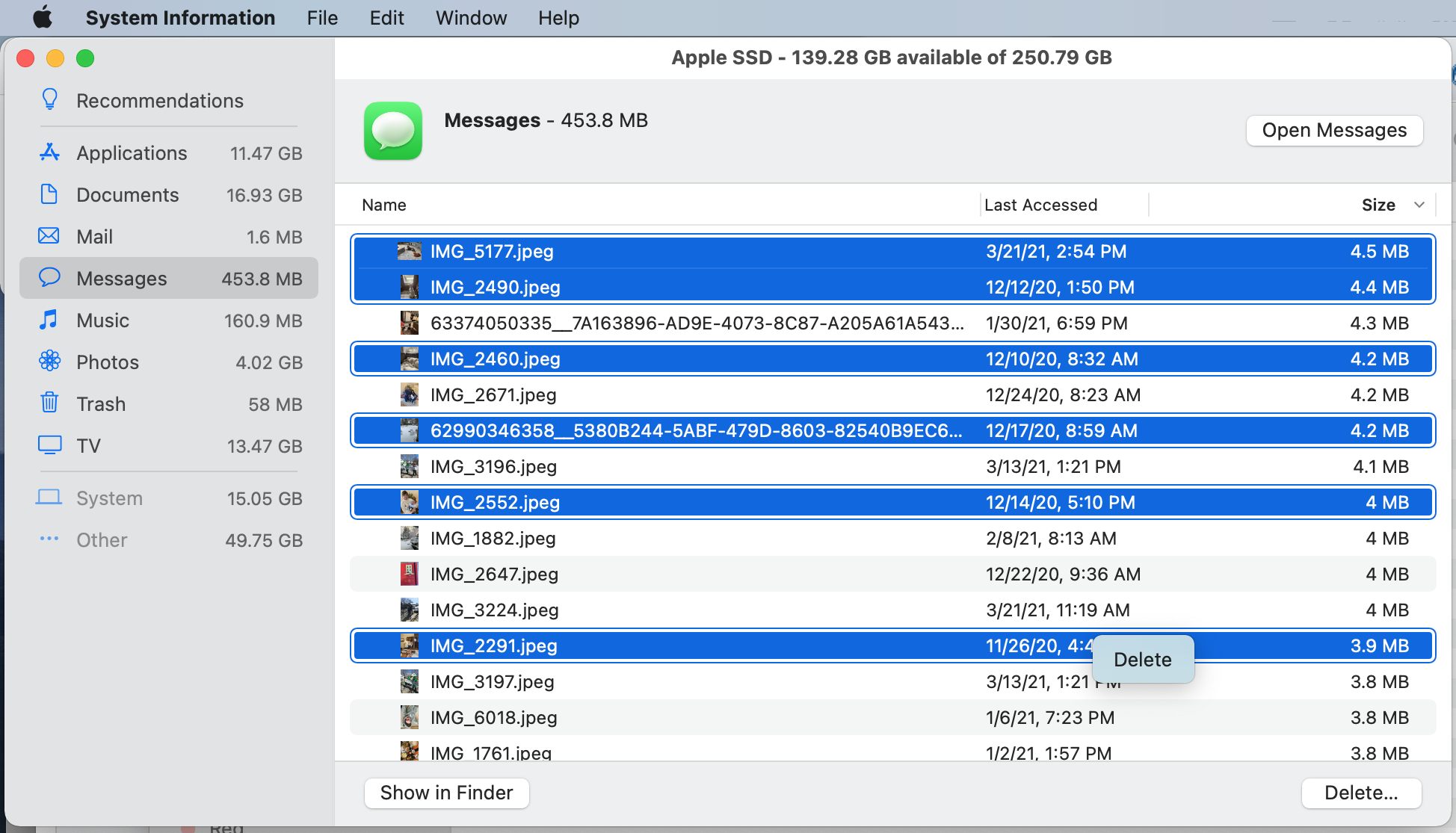The width and height of the screenshot is (1456, 833).
Task: Open the Help menu
Action: 558,18
